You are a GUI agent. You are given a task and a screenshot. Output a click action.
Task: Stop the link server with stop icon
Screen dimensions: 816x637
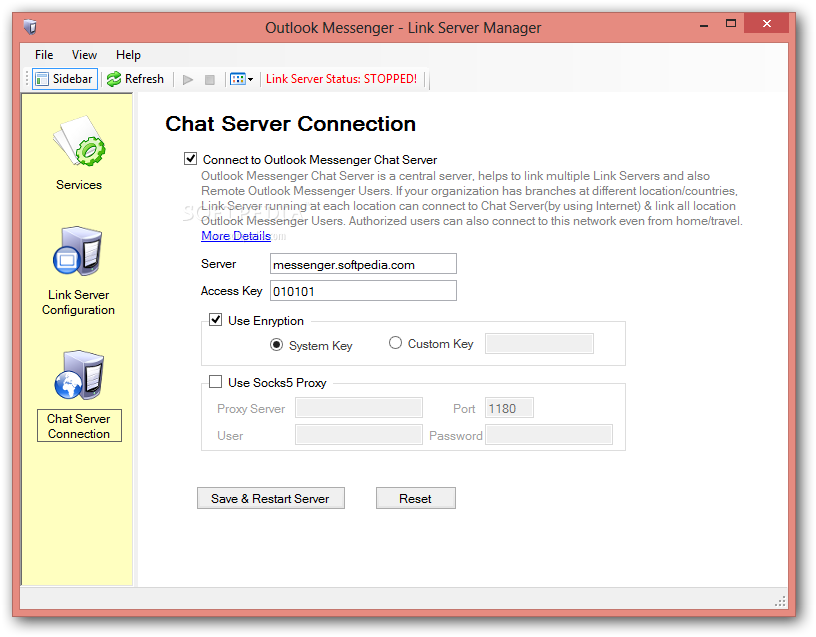210,80
